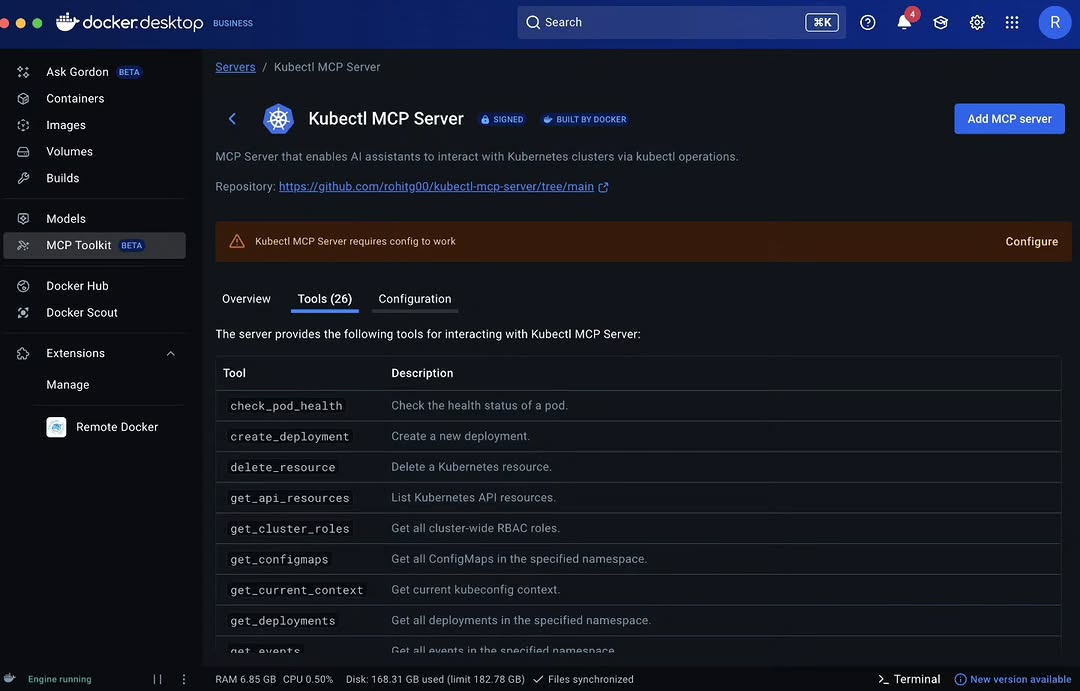Open the Terminal panel
The width and height of the screenshot is (1080, 691).
click(909, 679)
